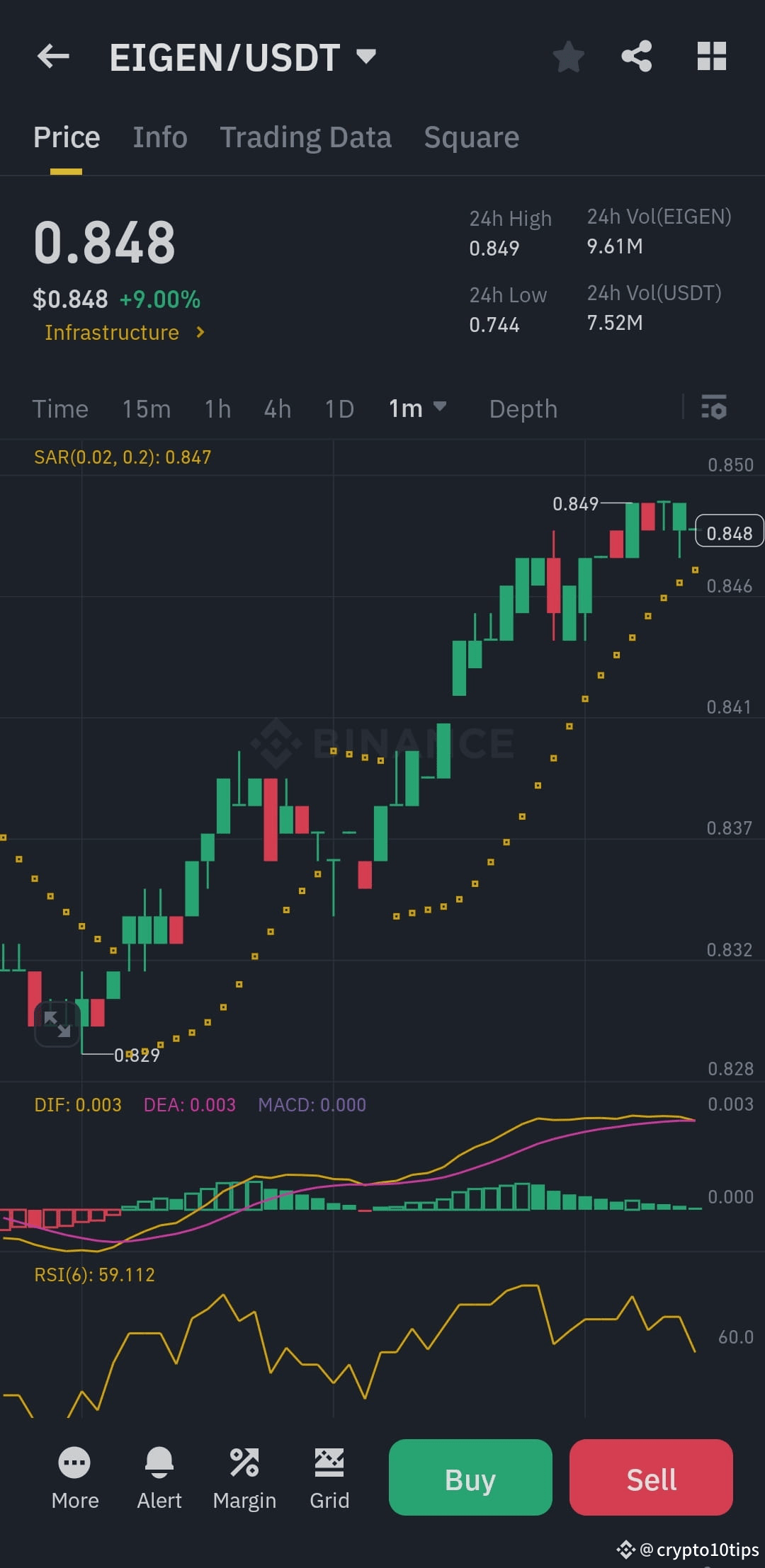This screenshot has width=765, height=1568.
Task: Switch to the Trading Data tab
Action: click(305, 137)
